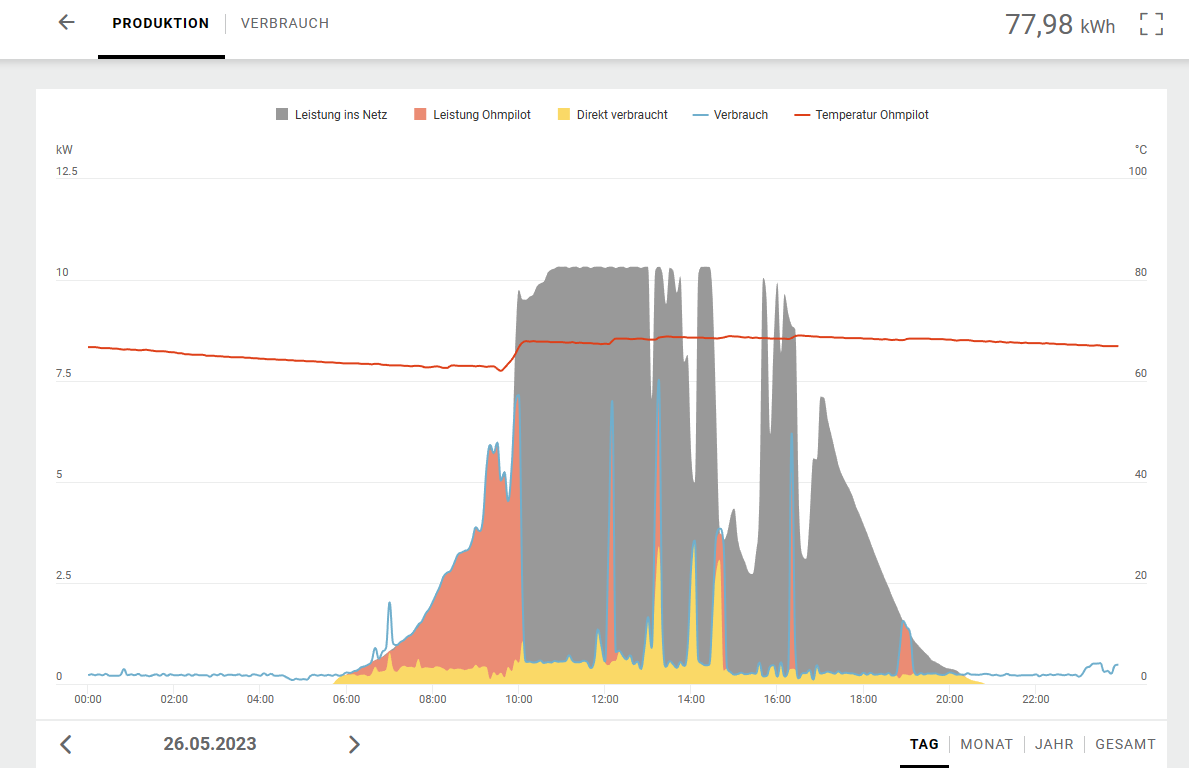Toggle the Temperatur Ohmpilot legend entry

click(x=861, y=114)
